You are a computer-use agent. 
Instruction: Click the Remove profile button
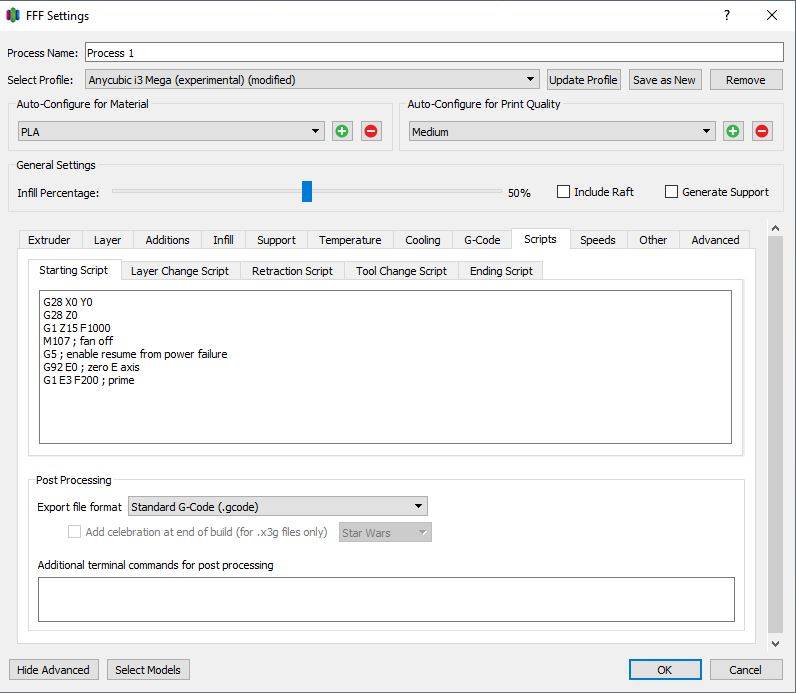tap(746, 80)
